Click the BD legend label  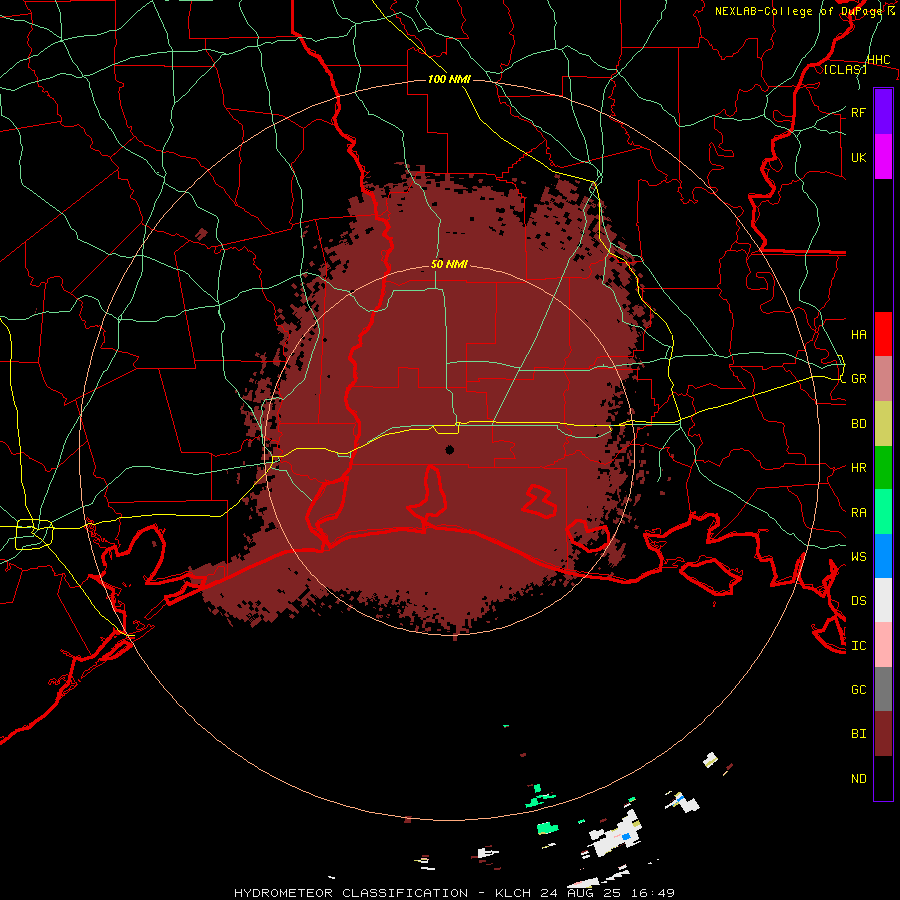[x=859, y=424]
